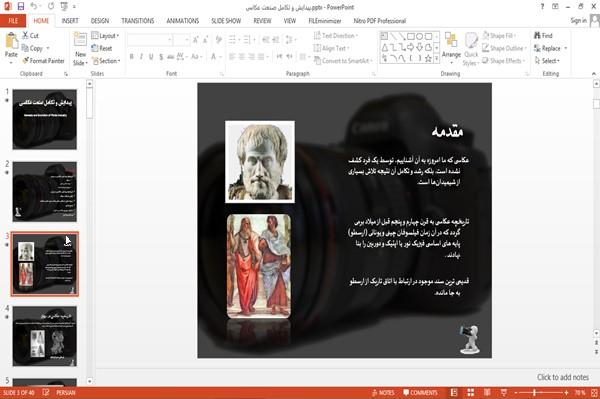Click the Replace button
Screen dimensions: 600x399
(x=548, y=48)
